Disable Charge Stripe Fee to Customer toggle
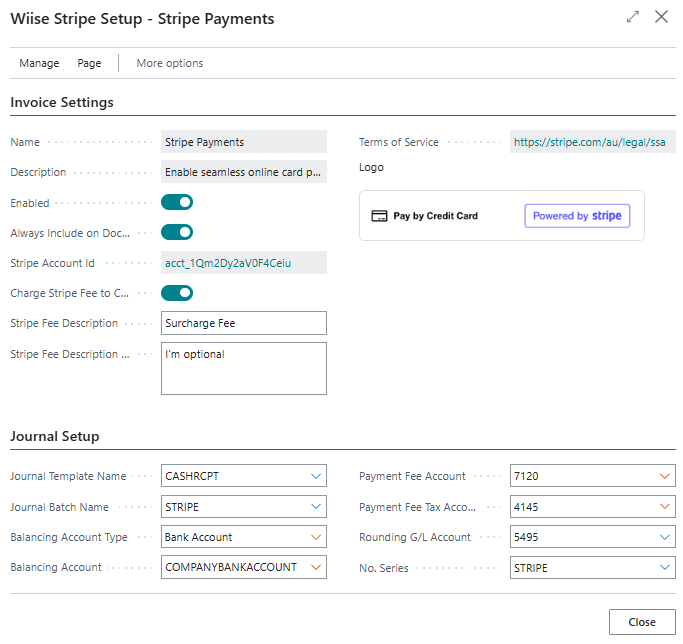The image size is (683, 644). pos(177,293)
